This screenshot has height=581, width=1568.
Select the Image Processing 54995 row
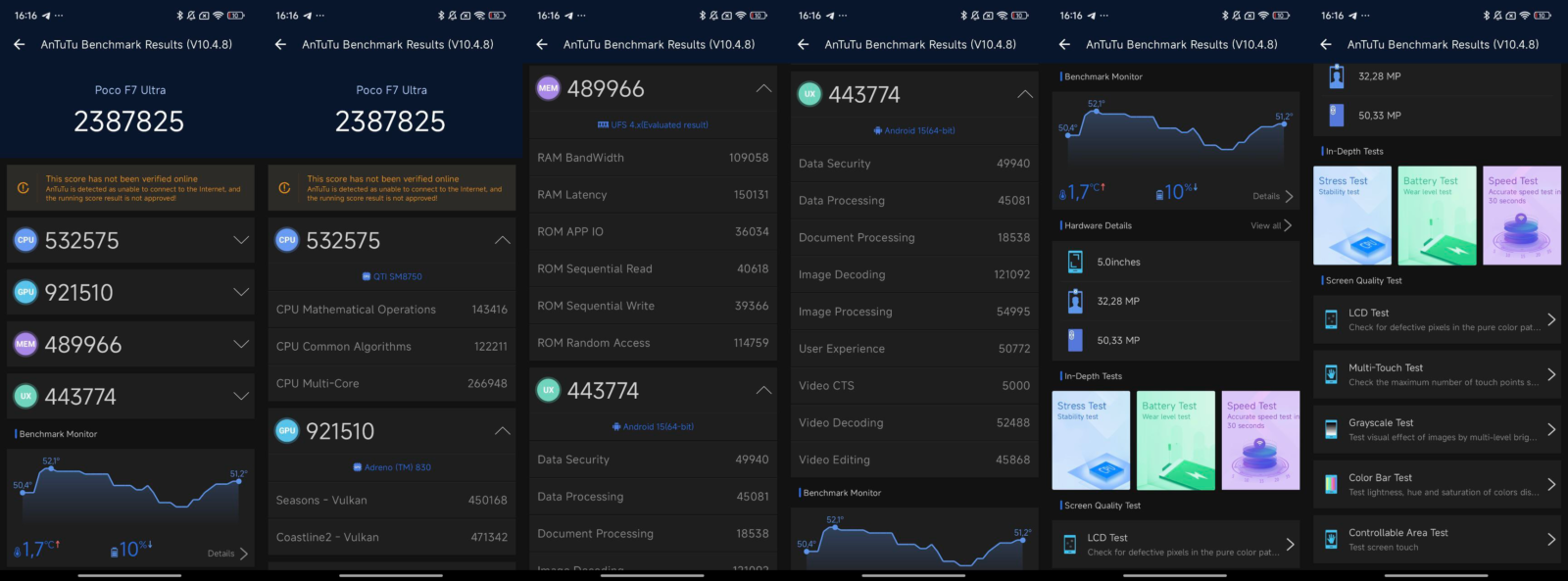[x=914, y=312]
